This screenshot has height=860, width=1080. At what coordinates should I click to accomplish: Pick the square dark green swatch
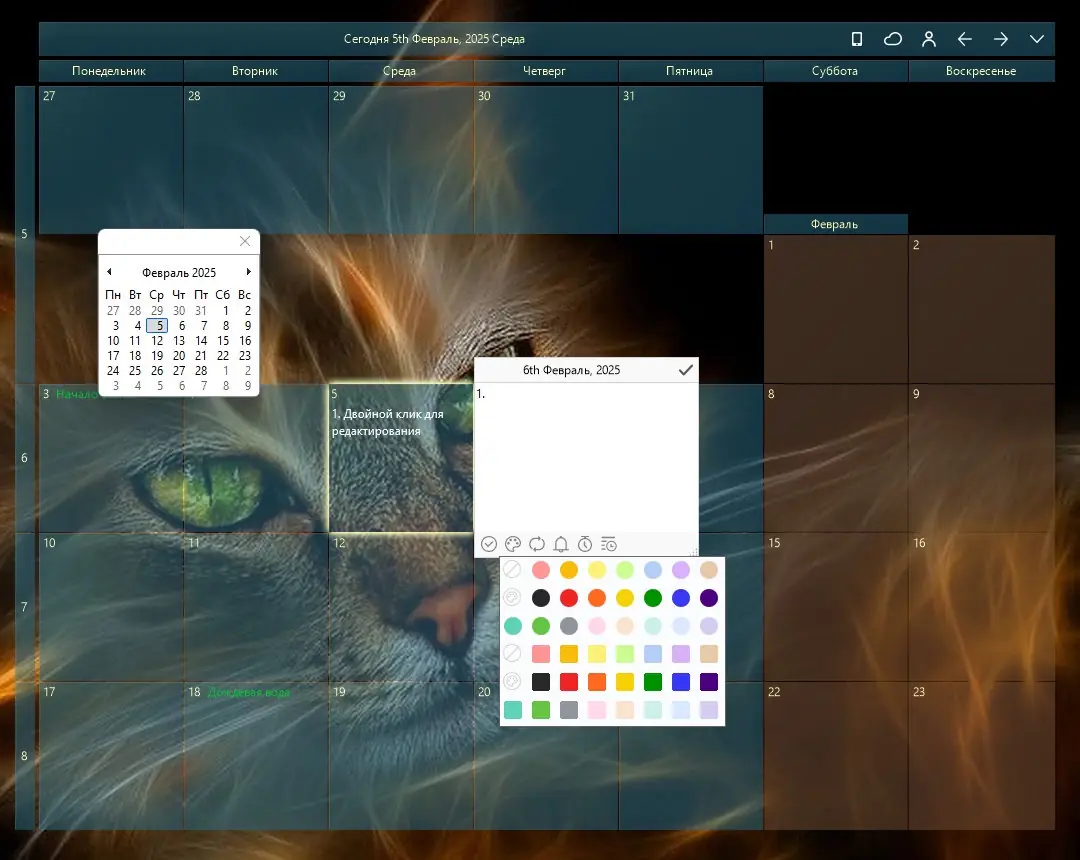(x=653, y=682)
